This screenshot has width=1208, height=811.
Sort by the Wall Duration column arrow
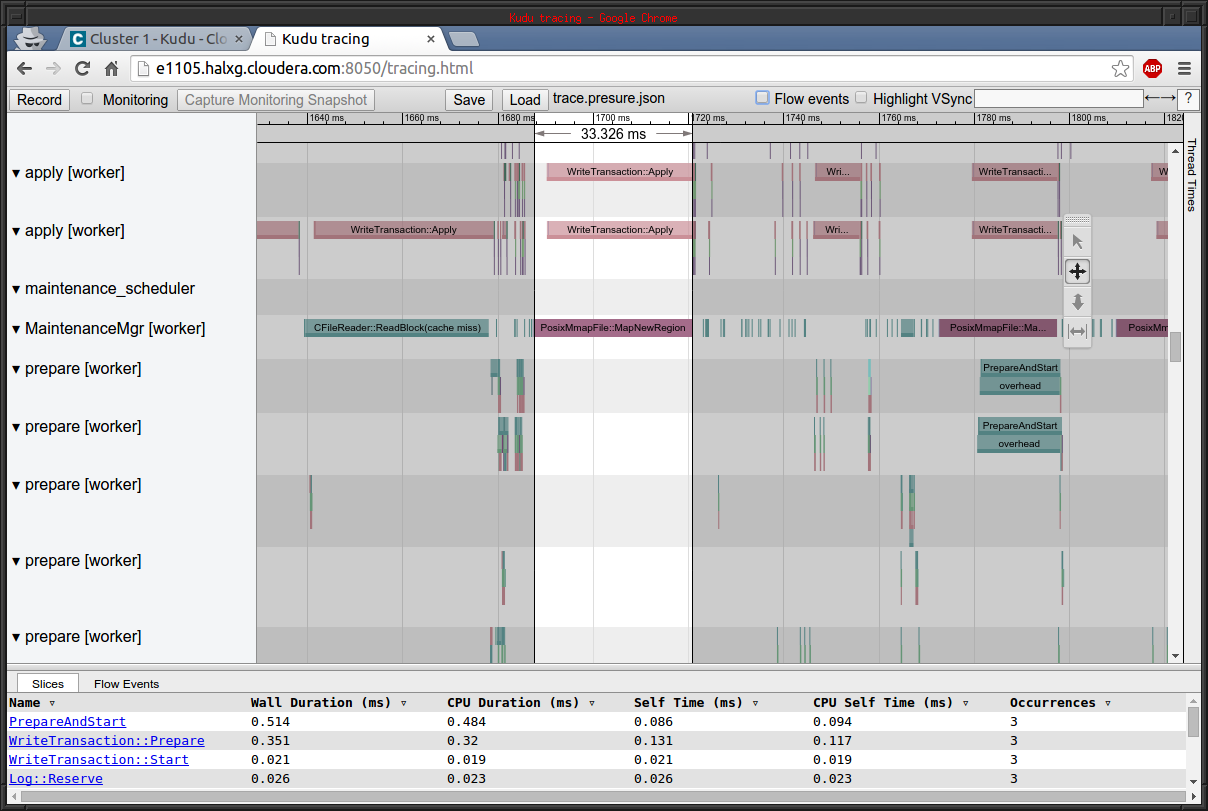(x=403, y=703)
